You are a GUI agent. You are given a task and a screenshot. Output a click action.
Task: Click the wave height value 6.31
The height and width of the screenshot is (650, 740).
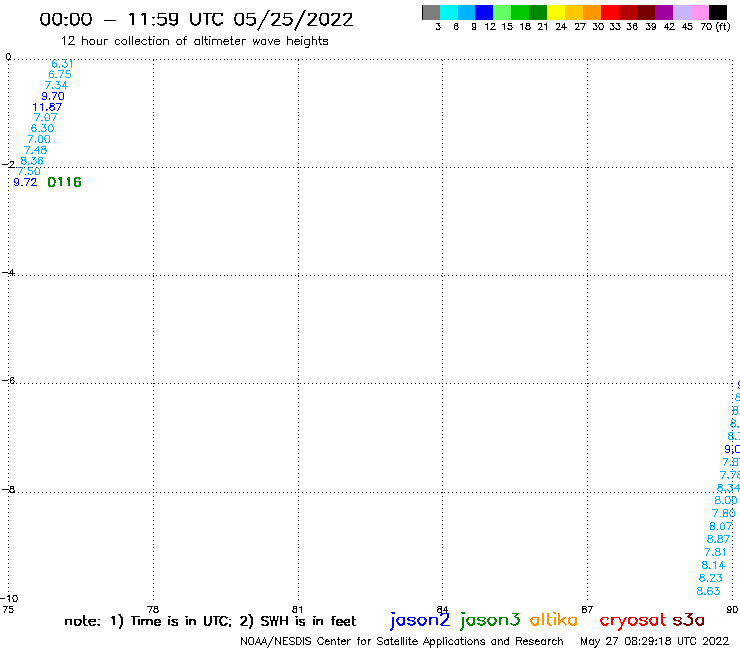pos(62,64)
